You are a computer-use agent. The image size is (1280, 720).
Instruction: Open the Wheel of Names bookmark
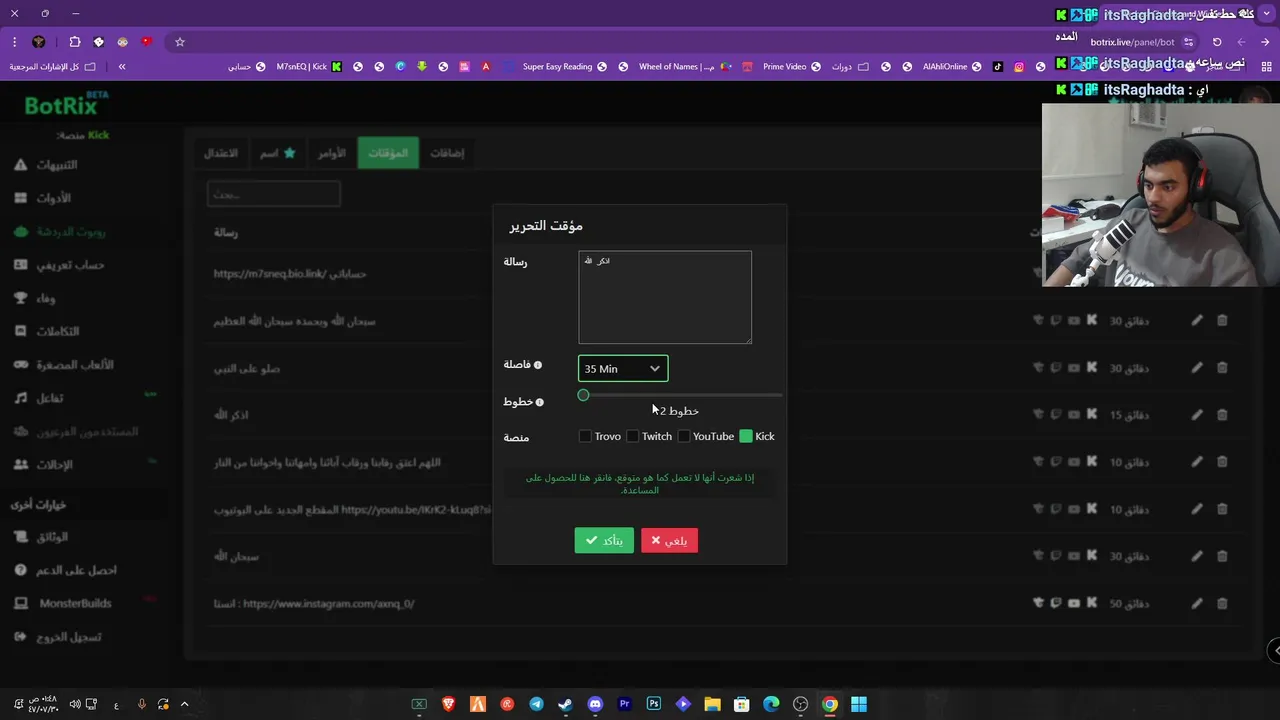pyautogui.click(x=685, y=66)
